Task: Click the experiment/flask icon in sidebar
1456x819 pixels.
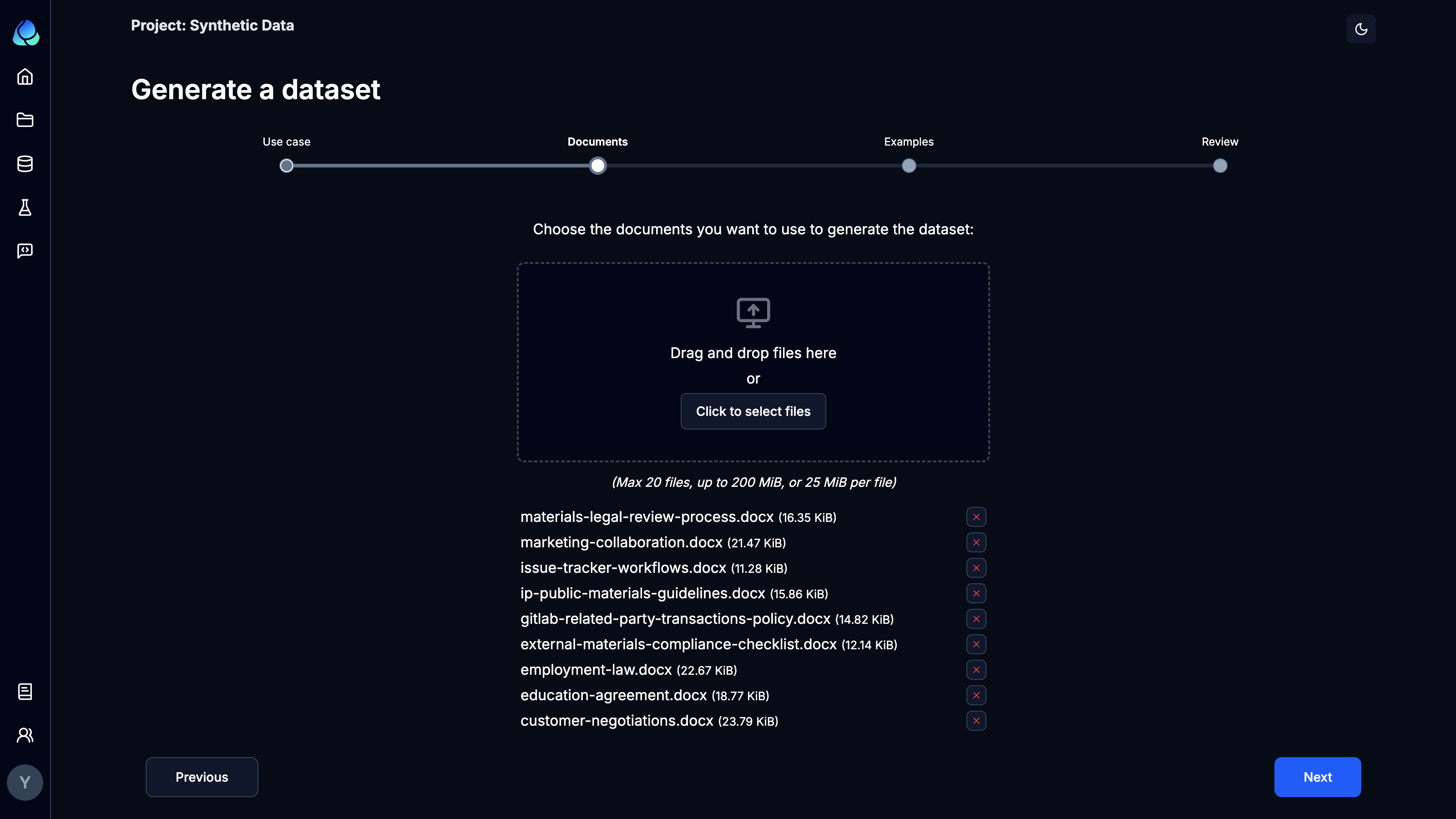Action: point(24,207)
